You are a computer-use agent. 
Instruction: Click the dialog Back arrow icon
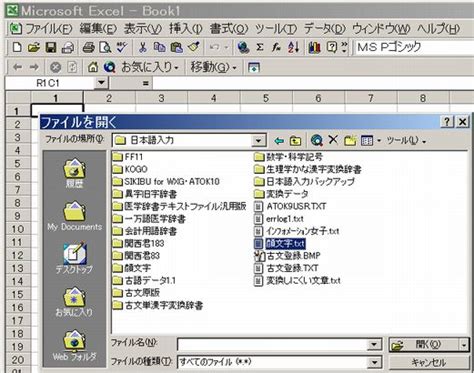click(x=279, y=141)
